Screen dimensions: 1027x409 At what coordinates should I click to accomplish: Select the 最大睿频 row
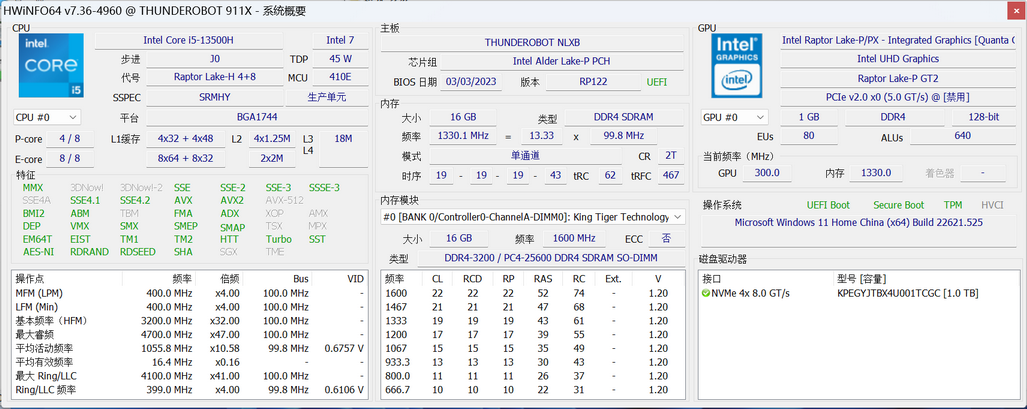pyautogui.click(x=189, y=334)
